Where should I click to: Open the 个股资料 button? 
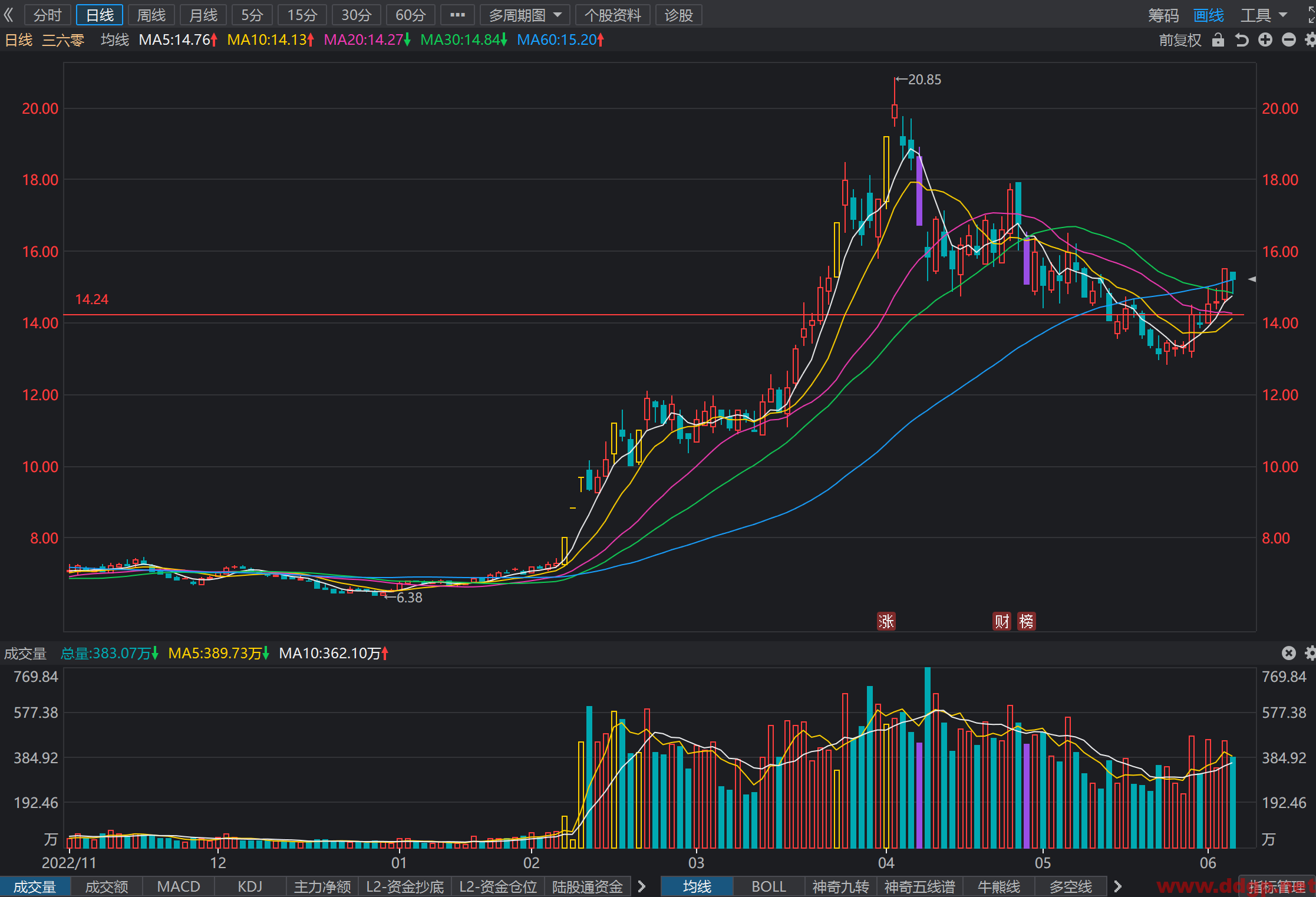tap(612, 15)
